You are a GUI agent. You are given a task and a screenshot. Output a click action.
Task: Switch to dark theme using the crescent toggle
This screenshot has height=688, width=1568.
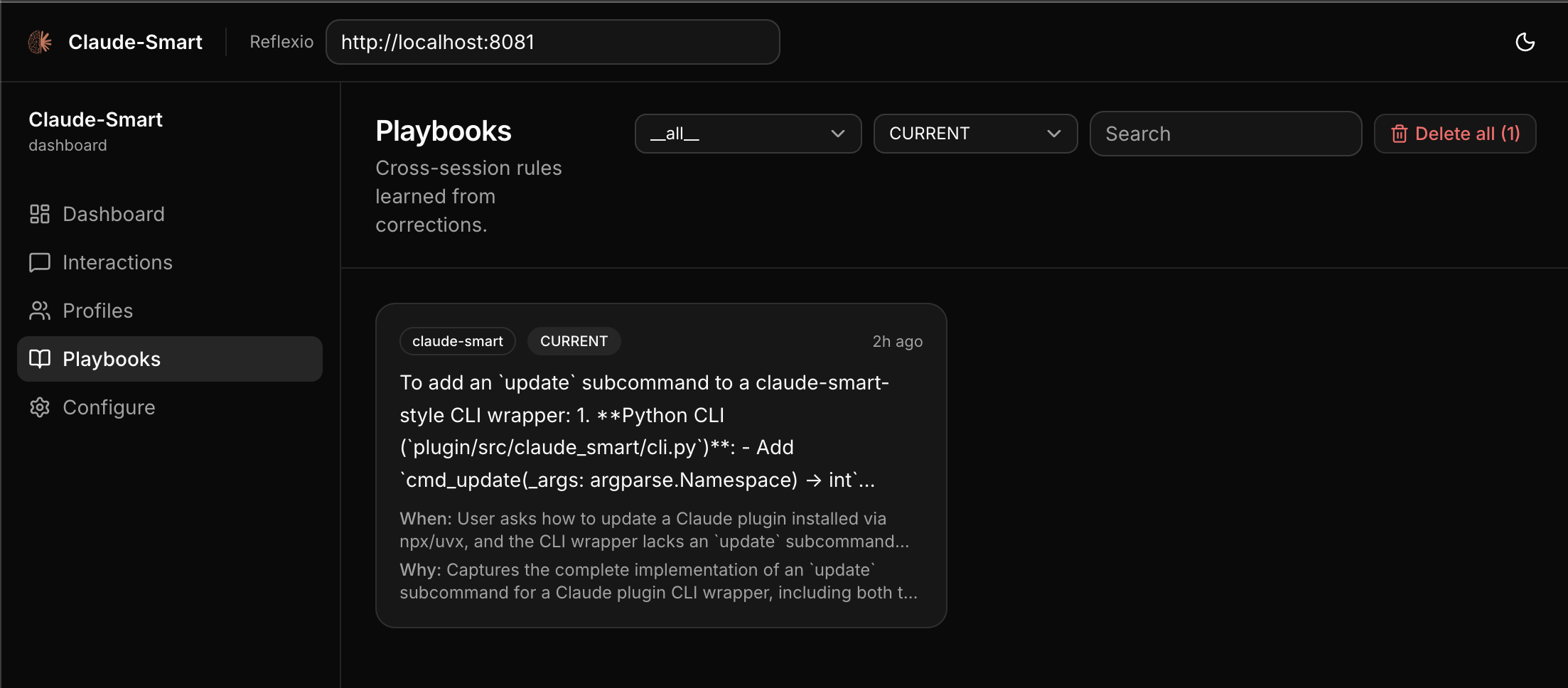[x=1525, y=42]
